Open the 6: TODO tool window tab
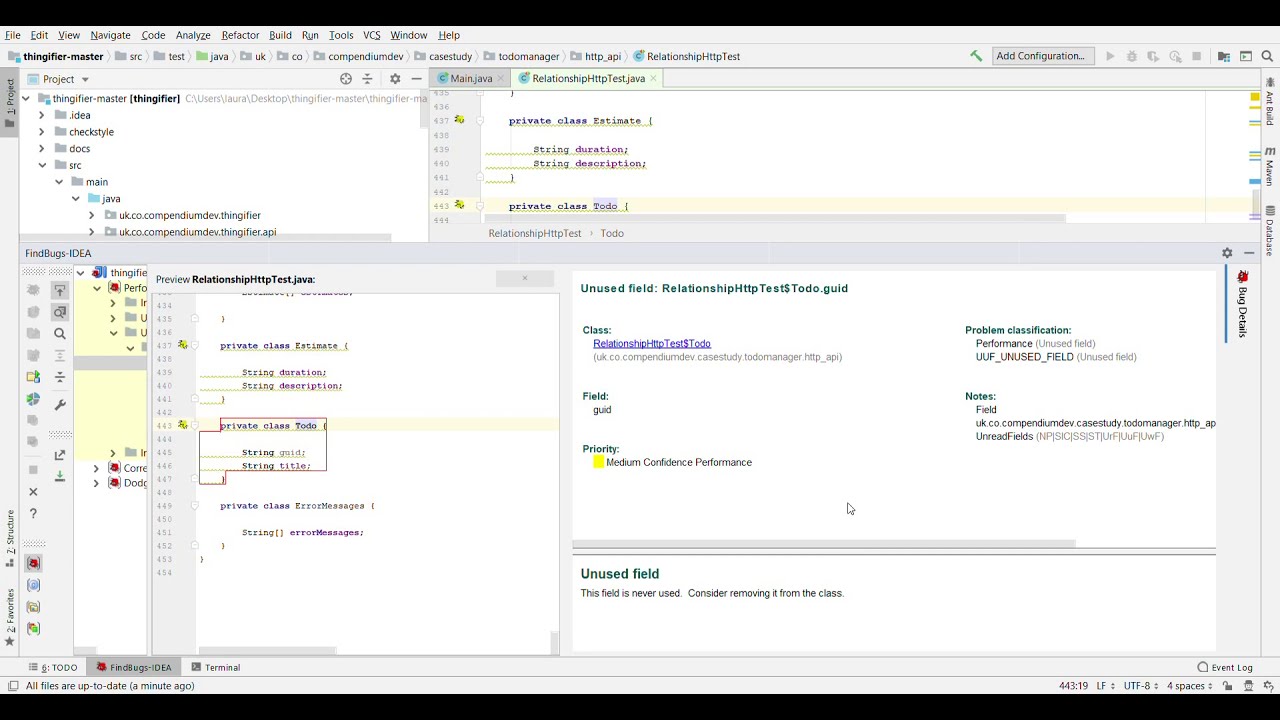 point(53,667)
